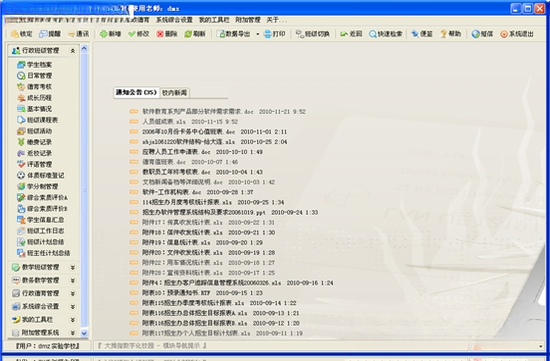
Task: Open 班级课程表 in the sidebar
Action: click(x=38, y=120)
